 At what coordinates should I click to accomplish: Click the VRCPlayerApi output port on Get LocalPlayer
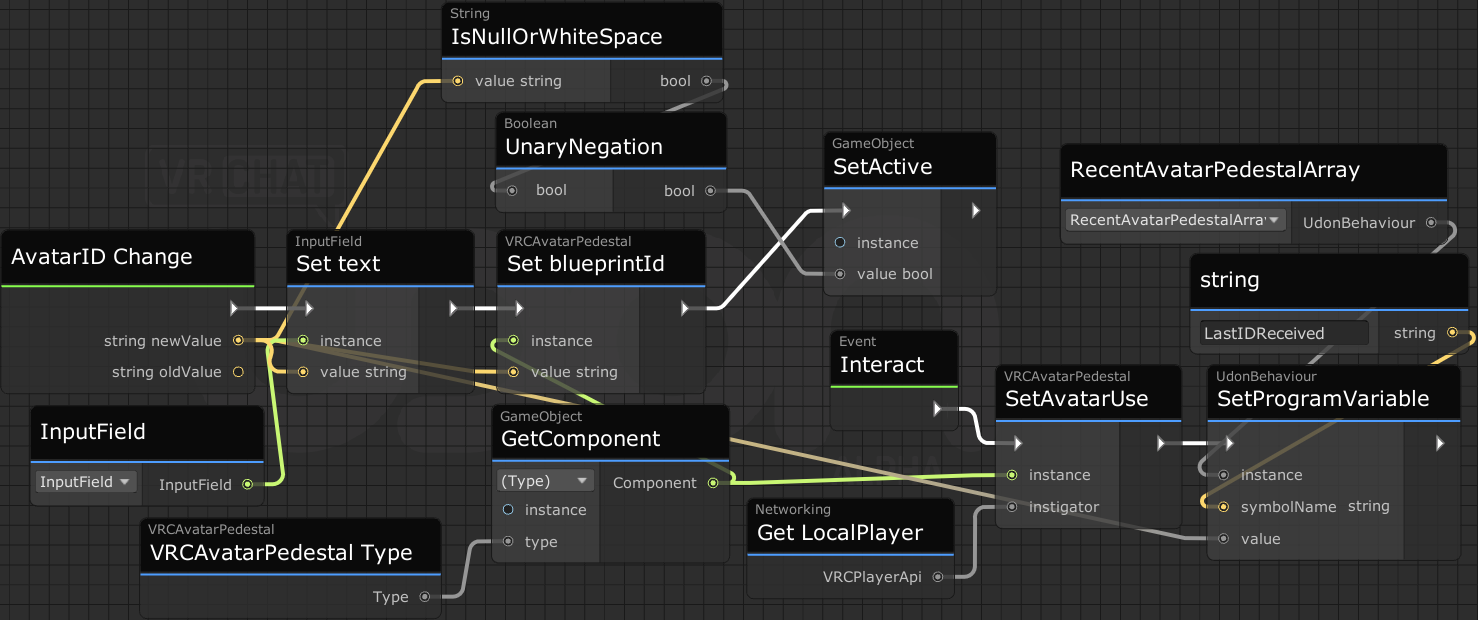pos(937,577)
